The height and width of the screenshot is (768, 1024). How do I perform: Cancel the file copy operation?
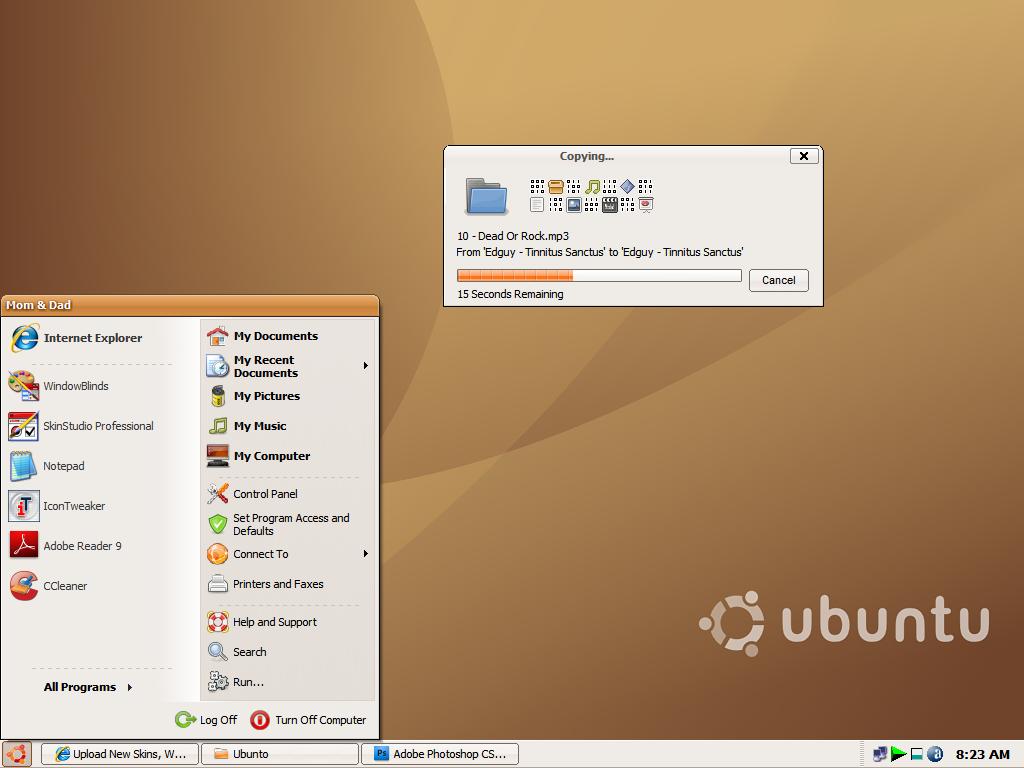778,280
